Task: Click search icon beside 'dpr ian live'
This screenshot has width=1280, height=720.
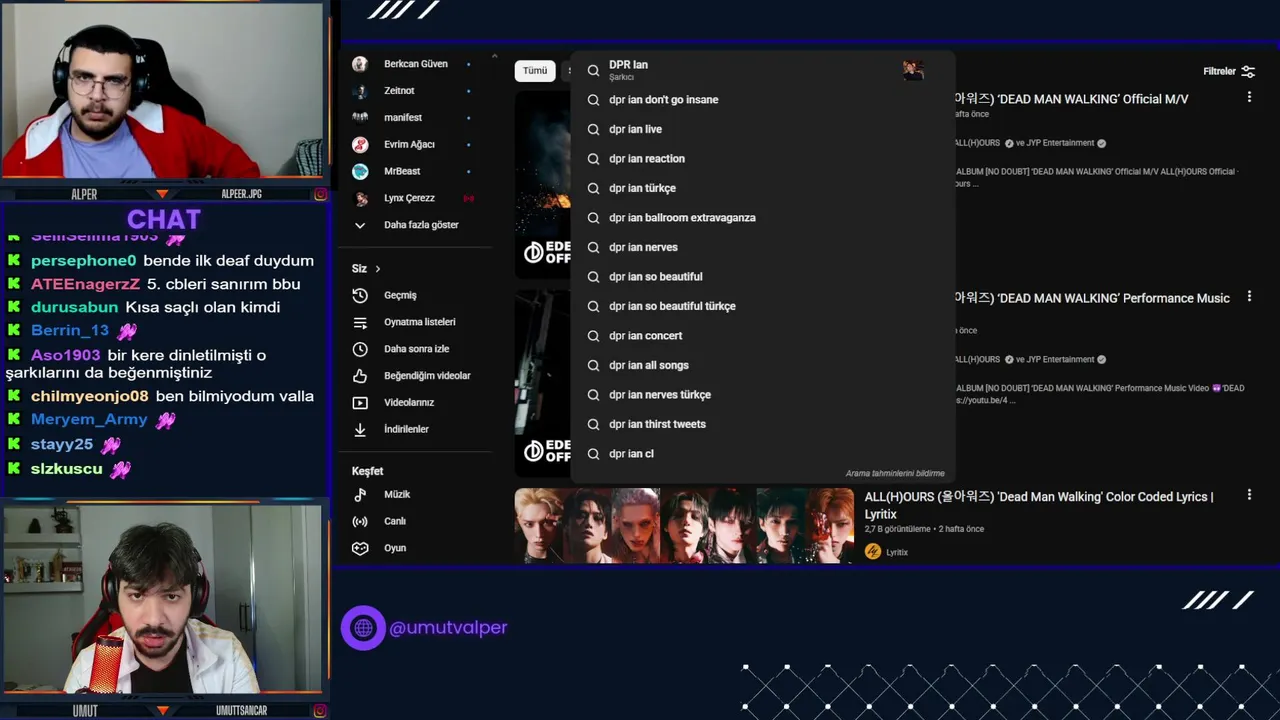Action: pyautogui.click(x=593, y=129)
